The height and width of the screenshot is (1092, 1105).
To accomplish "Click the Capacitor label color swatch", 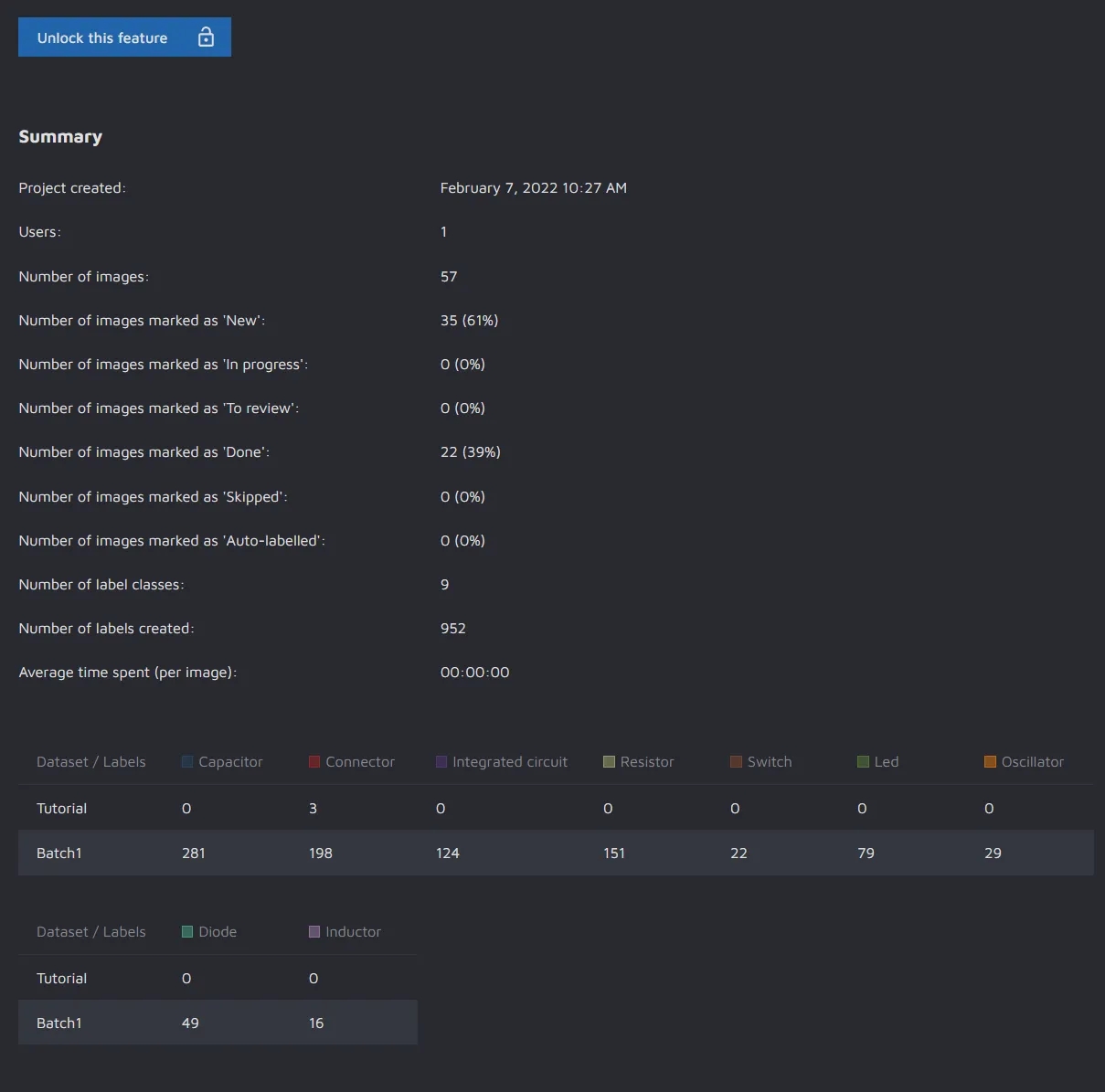I will pyautogui.click(x=187, y=762).
